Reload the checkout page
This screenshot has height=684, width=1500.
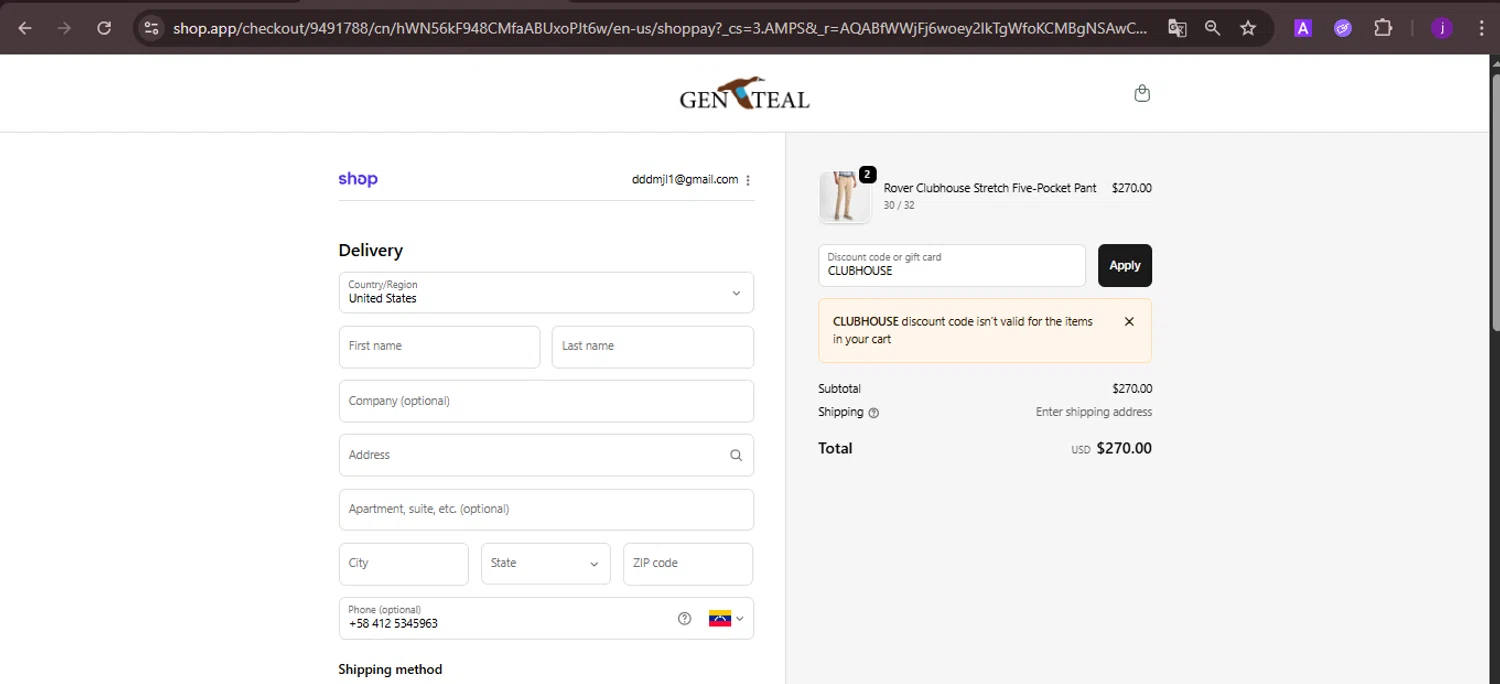pos(104,28)
